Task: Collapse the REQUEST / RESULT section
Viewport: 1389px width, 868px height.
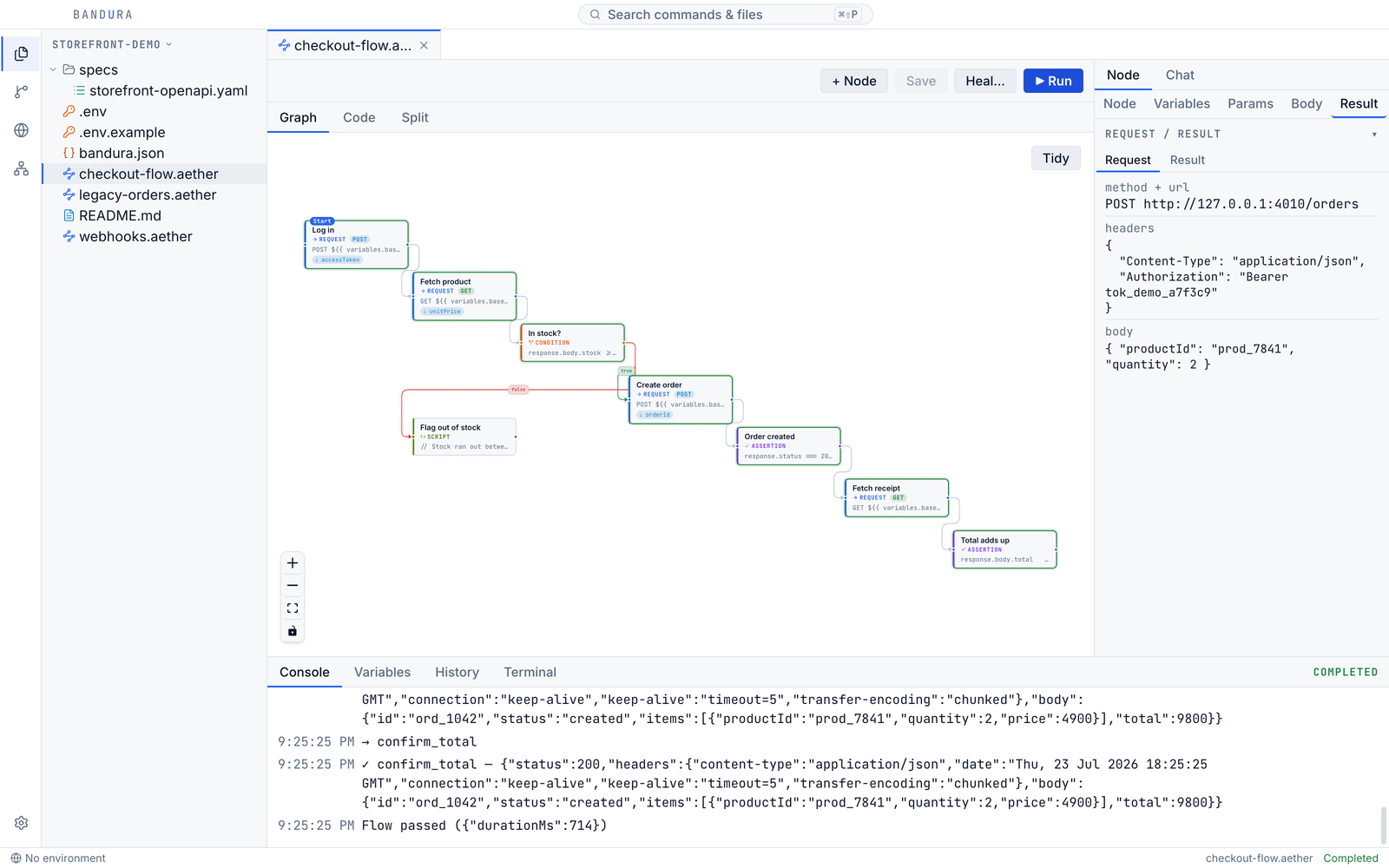Action: 1374,135
